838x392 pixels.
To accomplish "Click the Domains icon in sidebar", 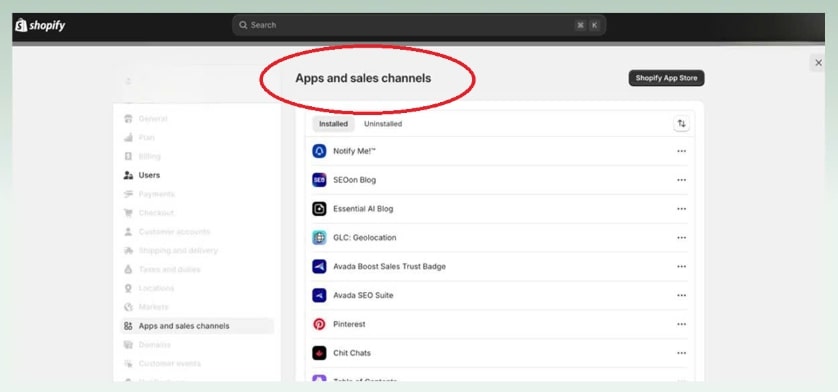I will [x=128, y=345].
